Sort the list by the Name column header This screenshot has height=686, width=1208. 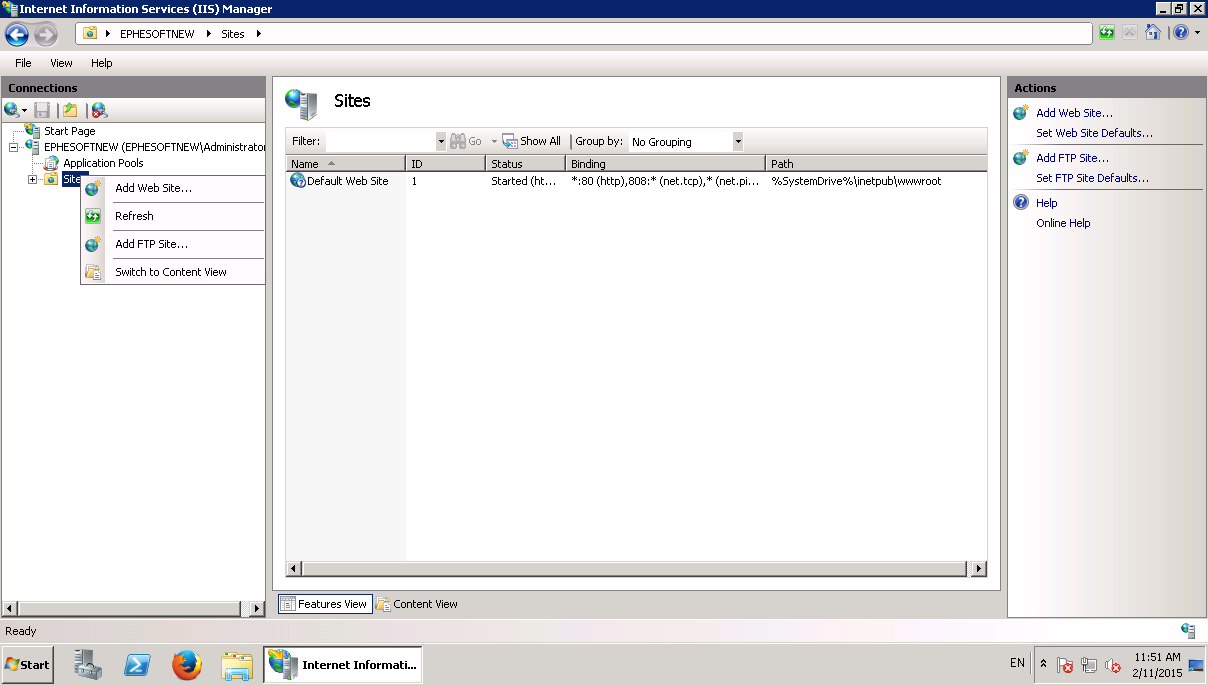pos(346,164)
